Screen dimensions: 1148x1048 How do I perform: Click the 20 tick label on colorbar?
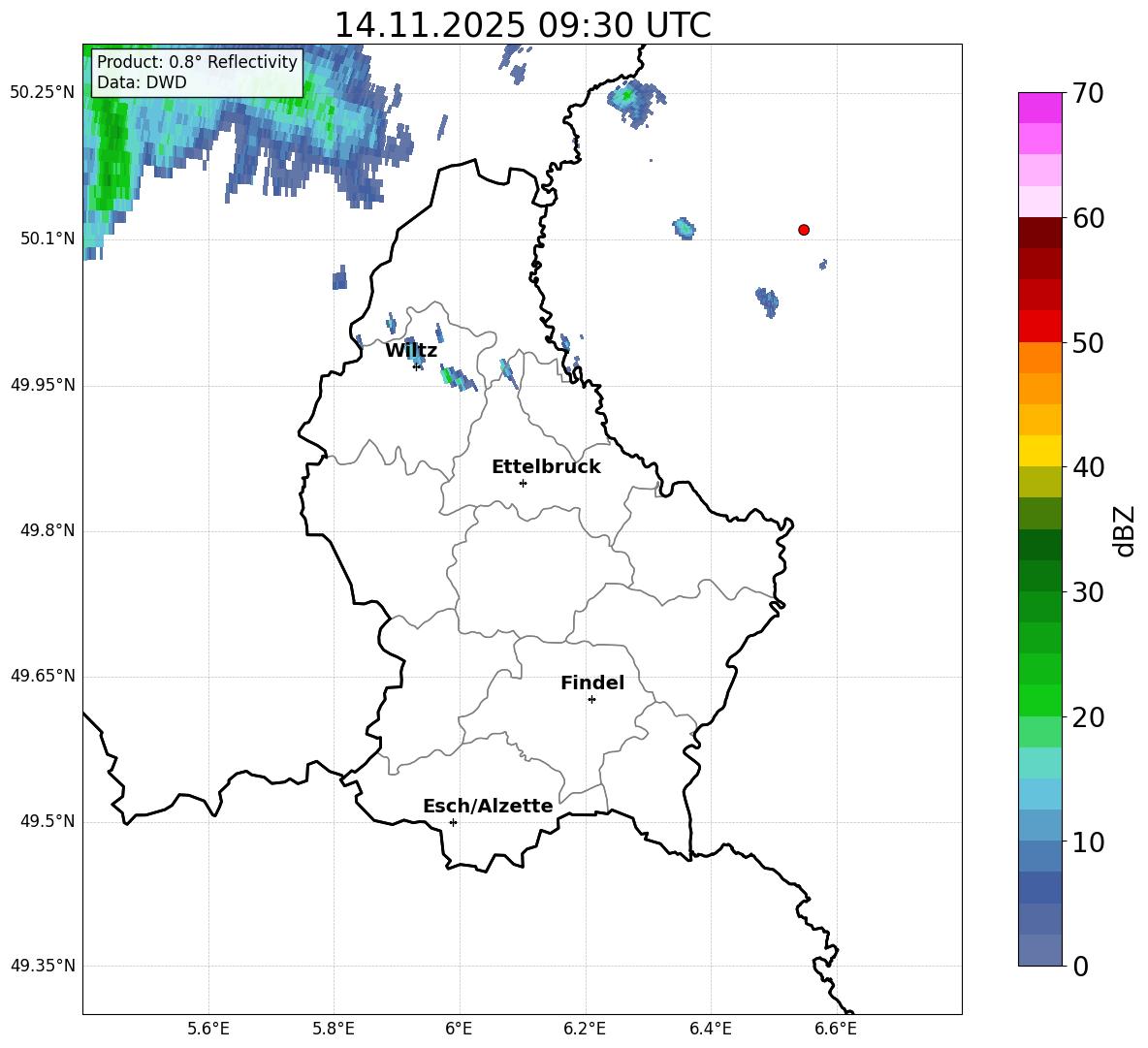coord(1088,716)
